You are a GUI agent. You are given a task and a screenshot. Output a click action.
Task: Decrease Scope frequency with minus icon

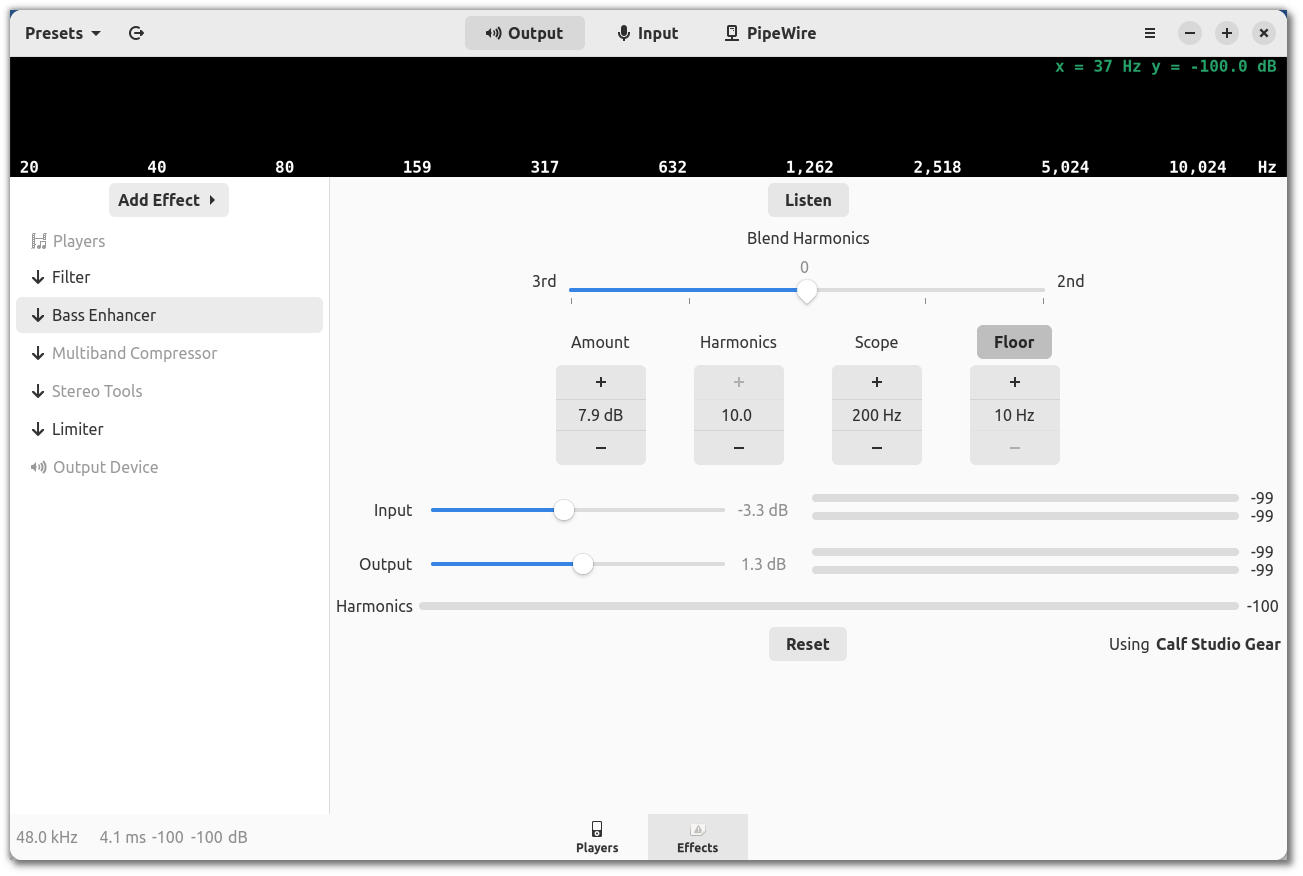click(x=877, y=448)
